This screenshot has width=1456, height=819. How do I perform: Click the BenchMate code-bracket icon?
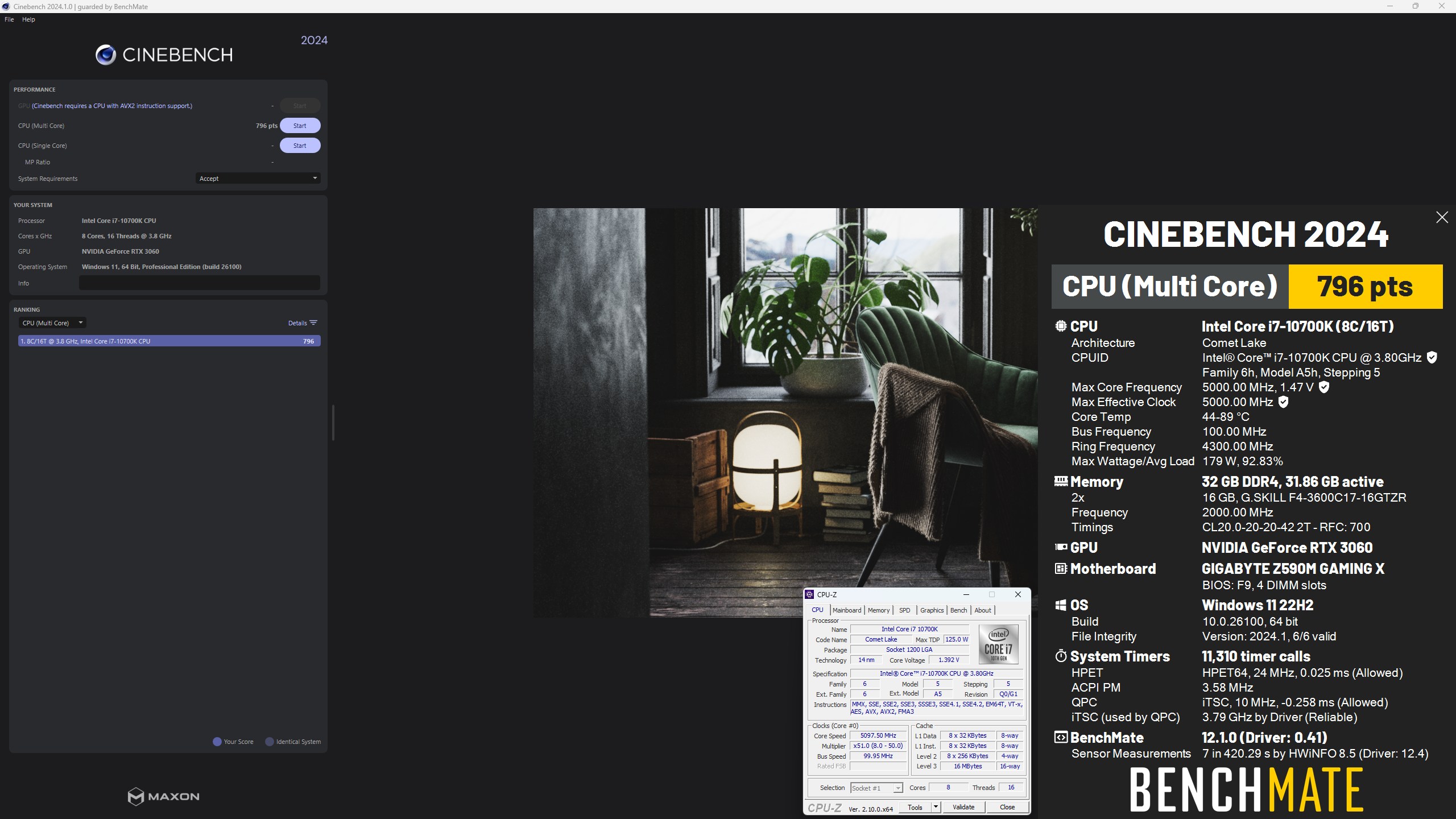1061,737
